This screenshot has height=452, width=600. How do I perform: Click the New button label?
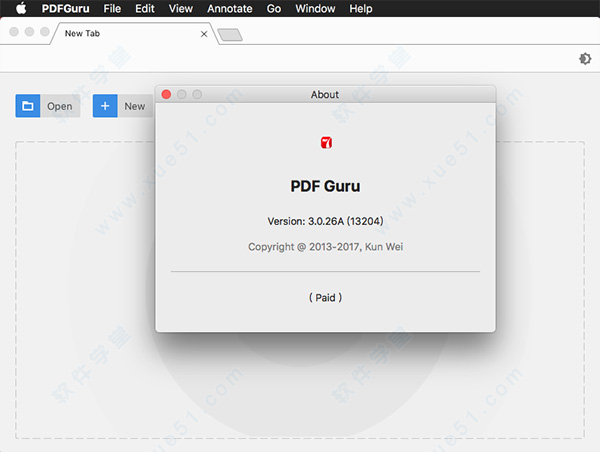pos(135,106)
